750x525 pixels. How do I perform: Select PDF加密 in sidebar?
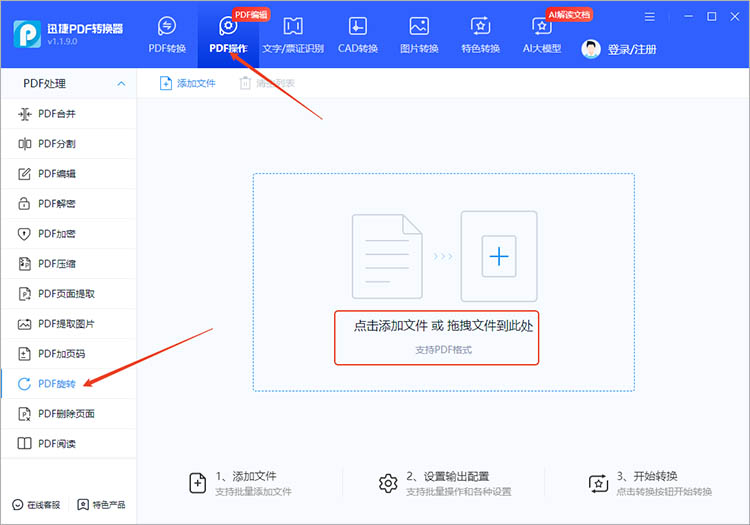click(69, 234)
